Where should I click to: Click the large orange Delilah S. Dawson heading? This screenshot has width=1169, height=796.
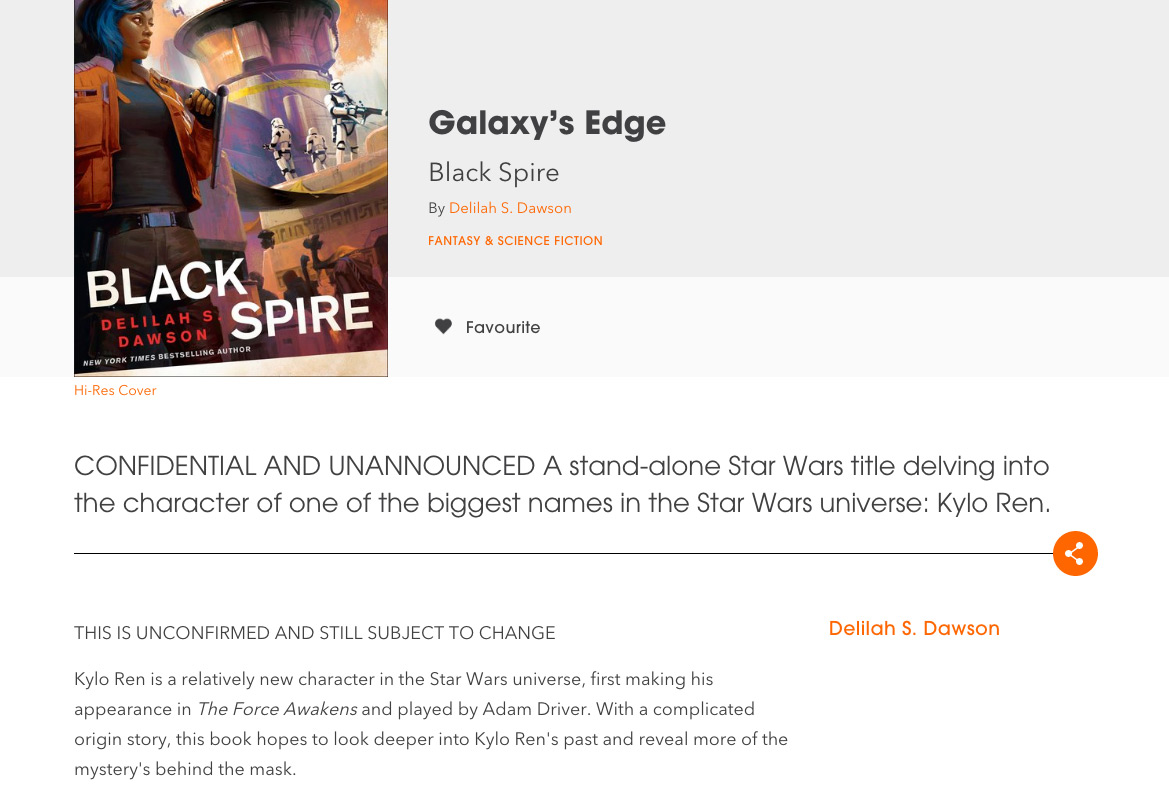914,628
